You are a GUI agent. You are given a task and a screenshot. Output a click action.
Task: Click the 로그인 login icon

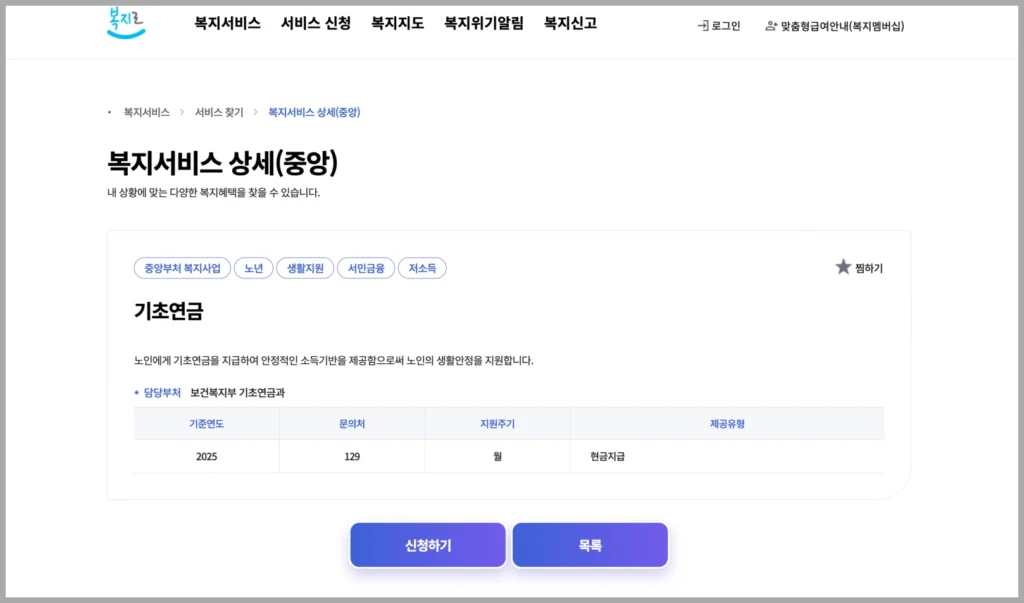(x=703, y=26)
